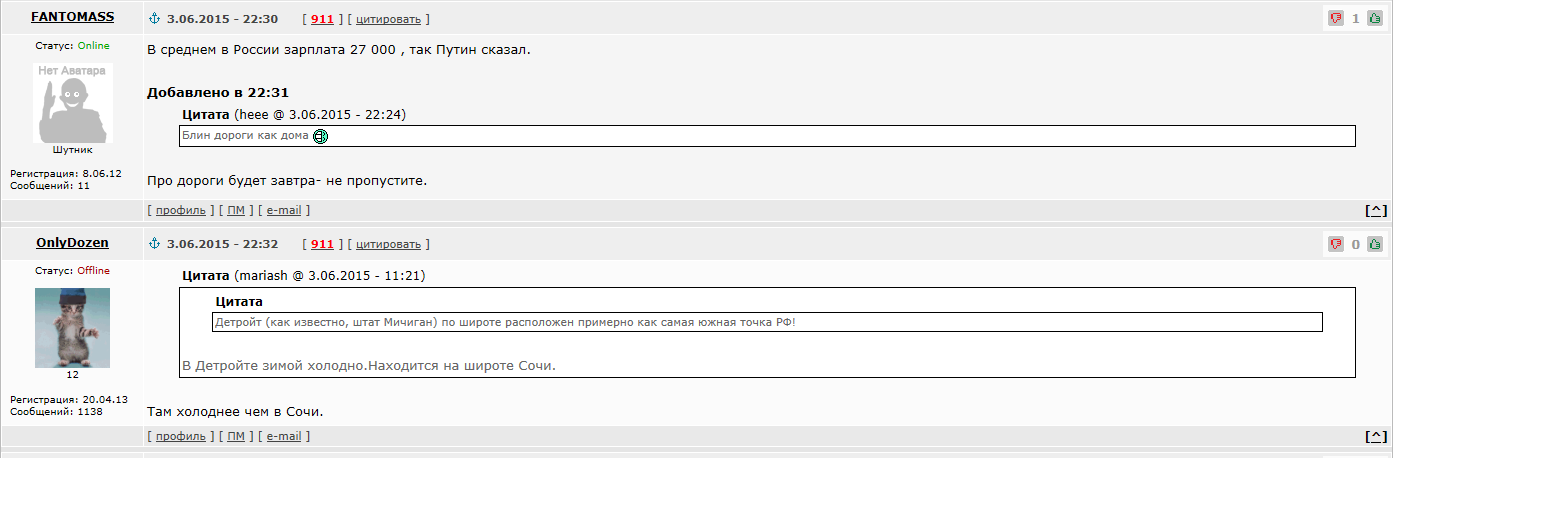Click FANTOMASS's default "Нет Аватара" avatar
The width and height of the screenshot is (1546, 525).
(72, 103)
